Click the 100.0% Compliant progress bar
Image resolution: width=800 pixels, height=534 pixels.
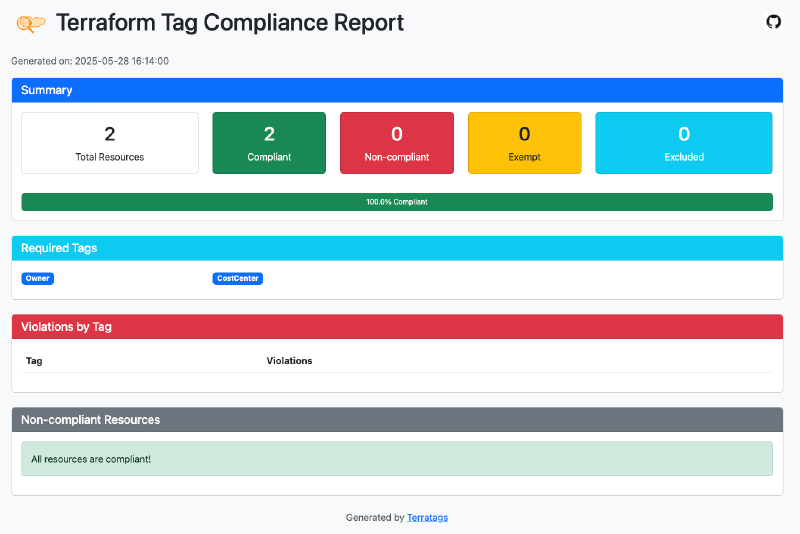point(397,202)
